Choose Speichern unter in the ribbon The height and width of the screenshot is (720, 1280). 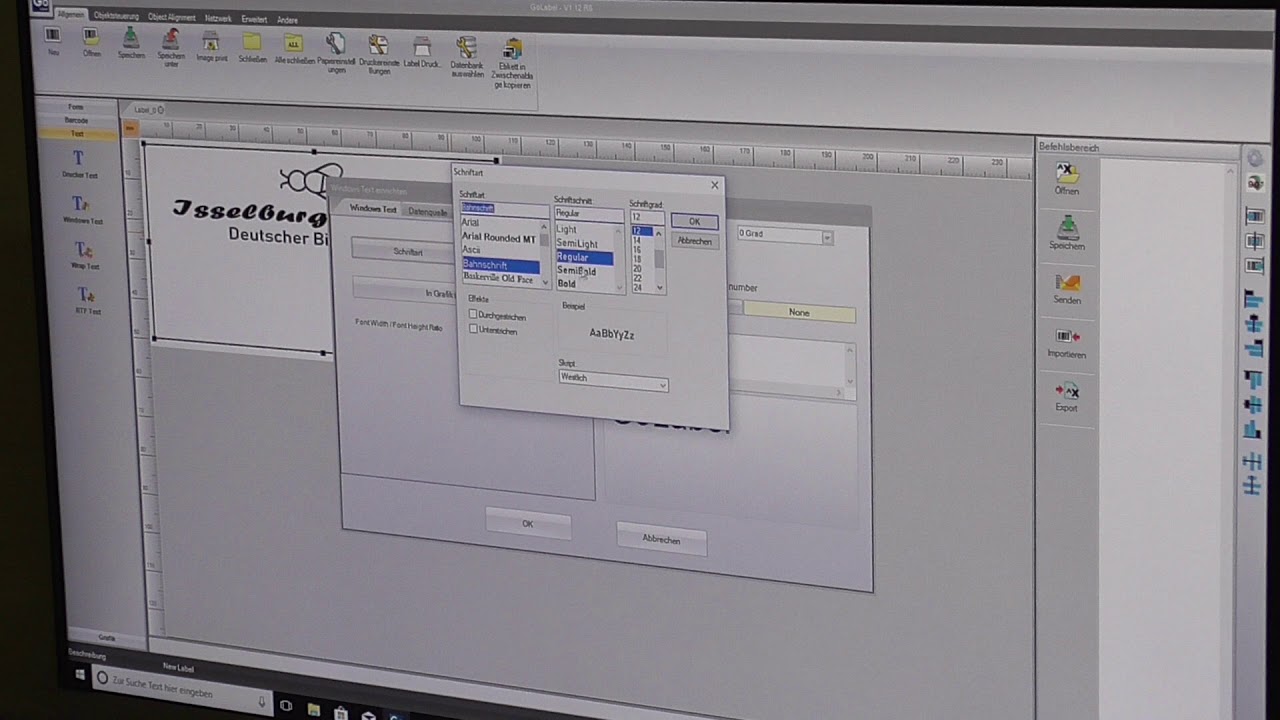tap(171, 38)
